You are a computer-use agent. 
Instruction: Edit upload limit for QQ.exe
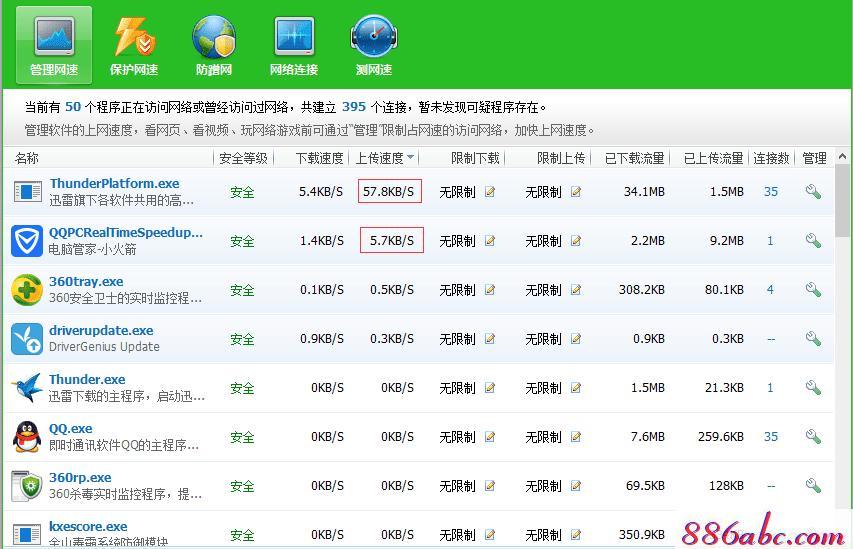pos(576,436)
